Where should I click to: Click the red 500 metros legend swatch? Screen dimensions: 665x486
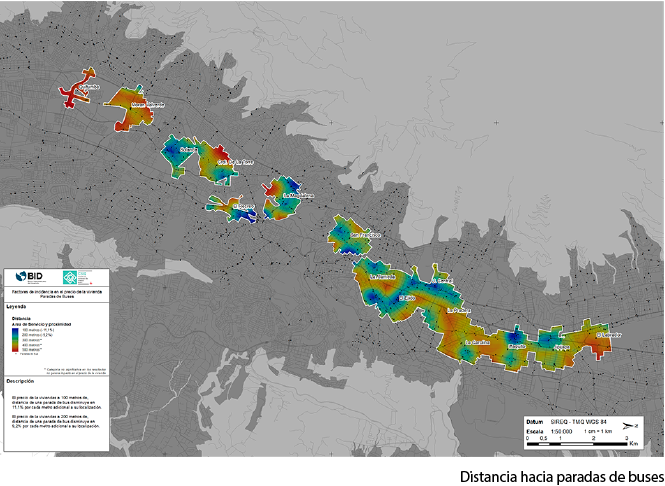(x=15, y=350)
